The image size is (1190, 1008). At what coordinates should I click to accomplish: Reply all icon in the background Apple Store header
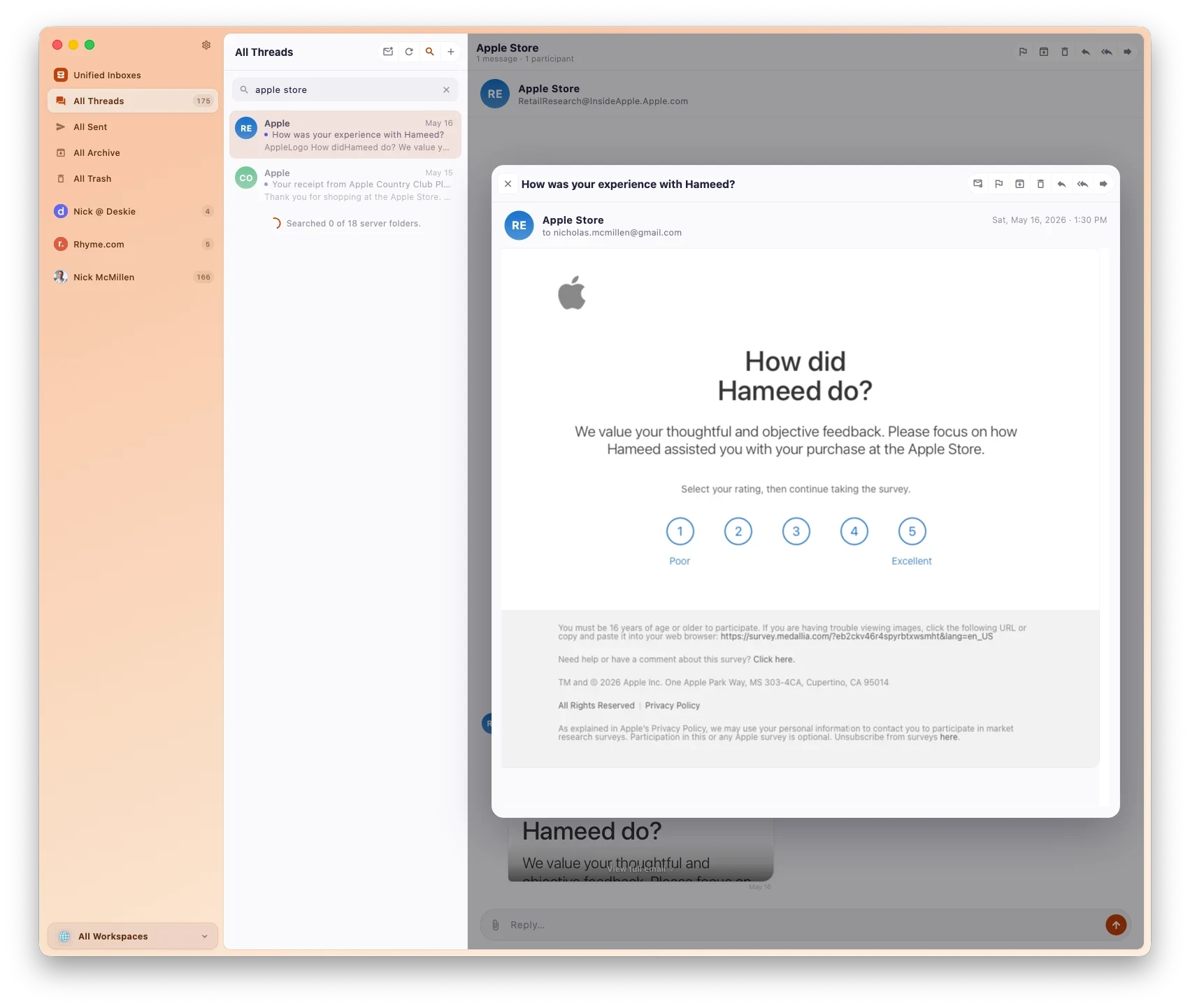1107,52
